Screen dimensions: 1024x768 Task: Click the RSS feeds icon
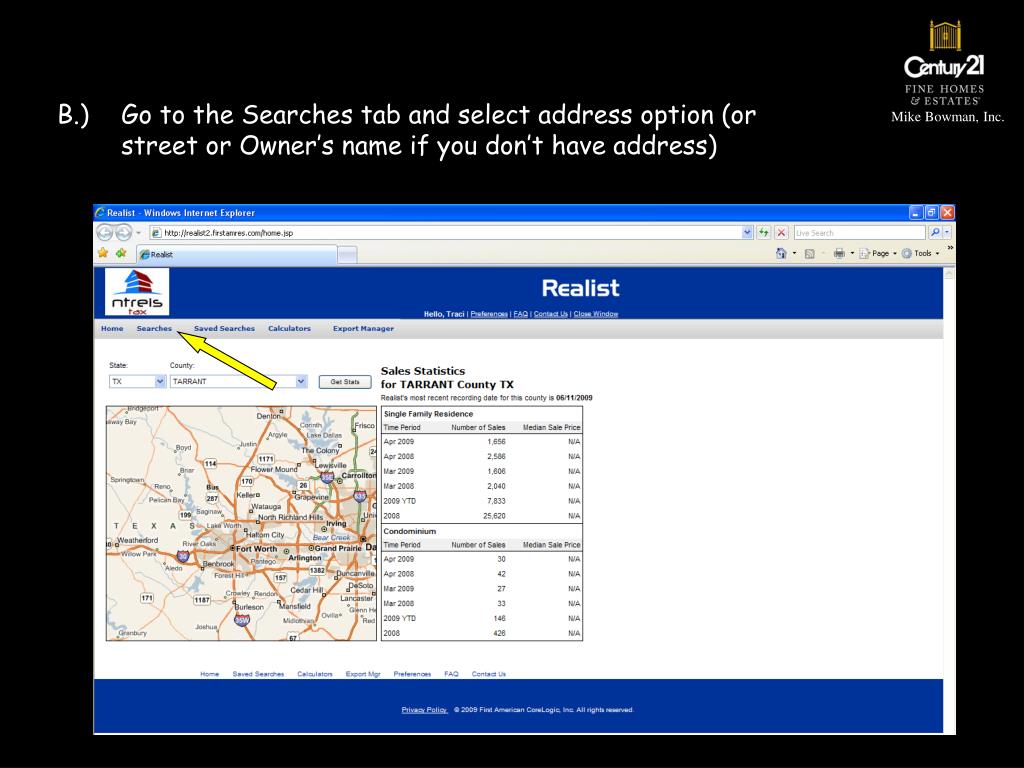point(810,253)
